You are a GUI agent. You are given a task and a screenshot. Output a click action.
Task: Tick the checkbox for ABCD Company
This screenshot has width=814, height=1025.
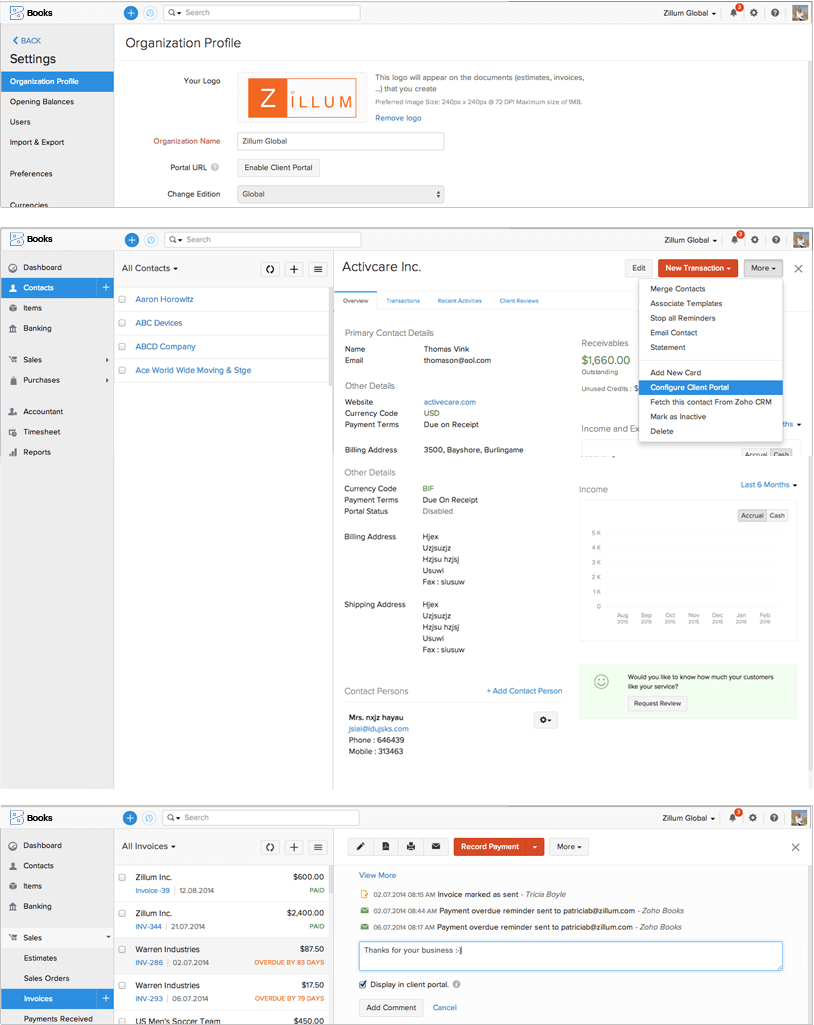tap(122, 347)
